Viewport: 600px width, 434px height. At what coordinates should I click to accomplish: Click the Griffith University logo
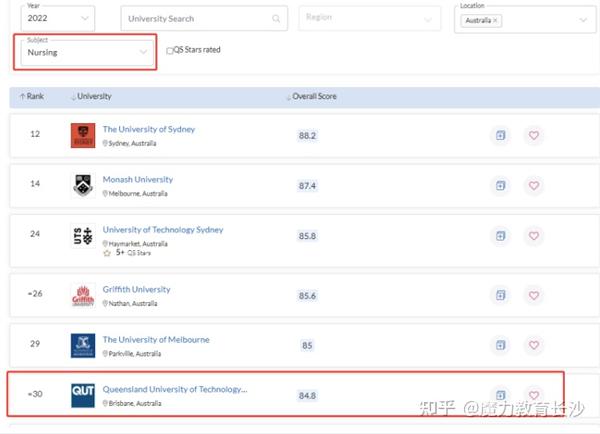(x=83, y=295)
